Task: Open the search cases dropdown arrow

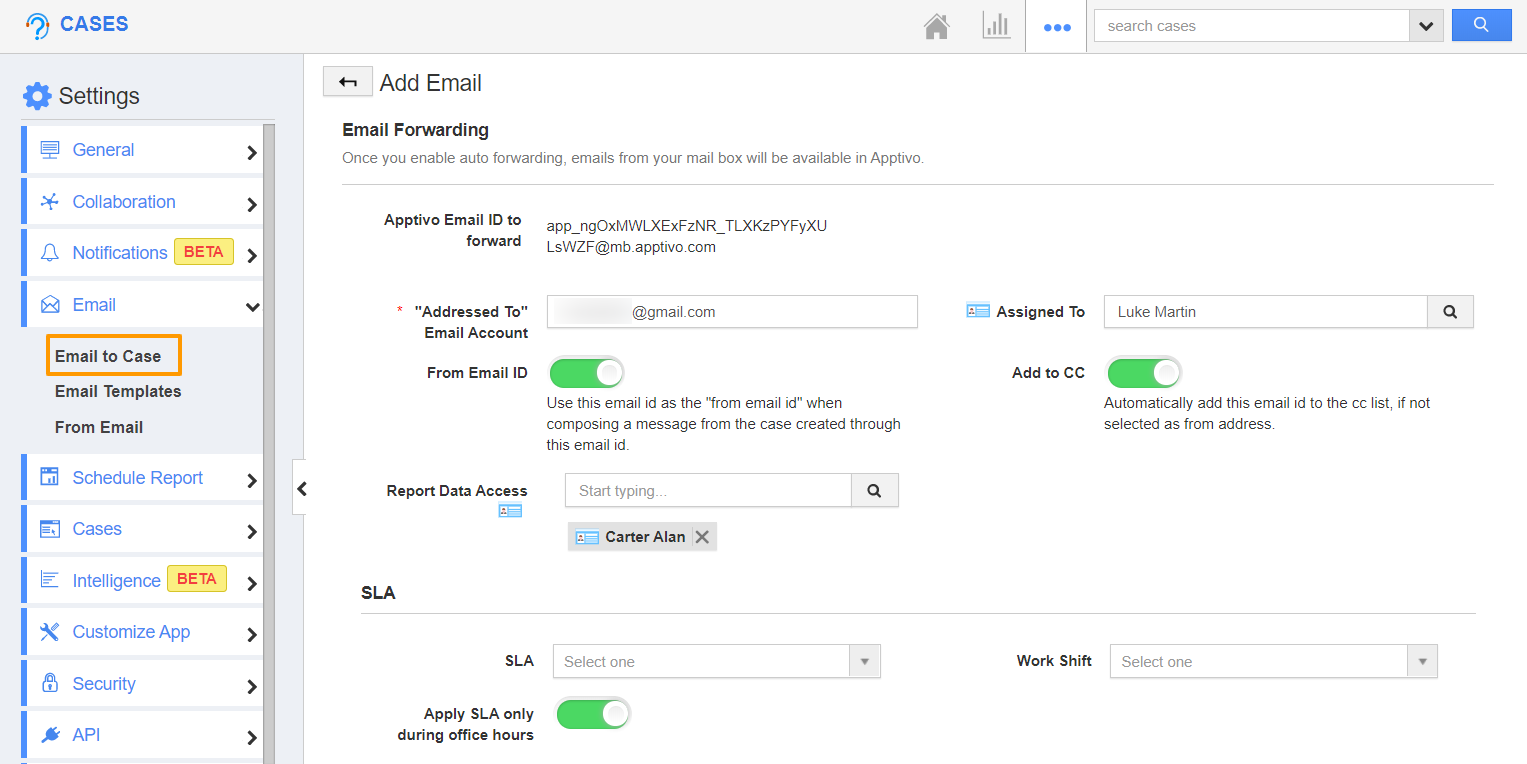Action: coord(1426,26)
